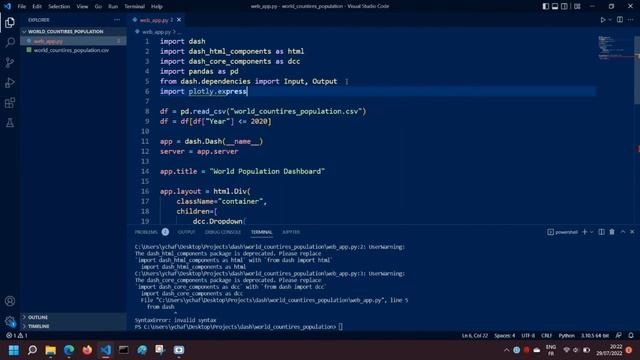Close the web_app.py editor tab
Screen dimensions: 640x360
click(x=179, y=20)
